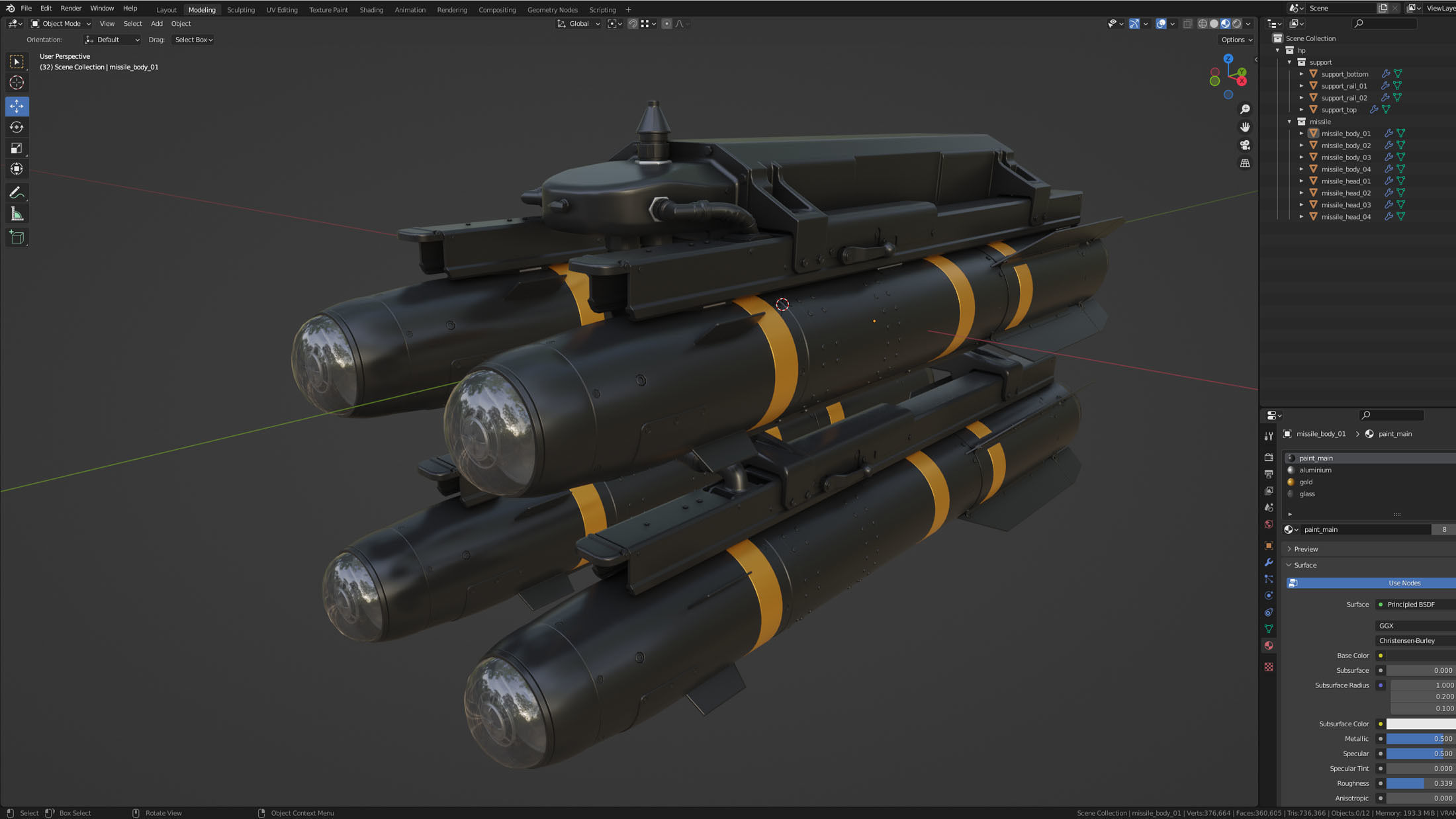Viewport: 1456px width, 819px height.
Task: Open the Tool properties tab
Action: [1269, 436]
